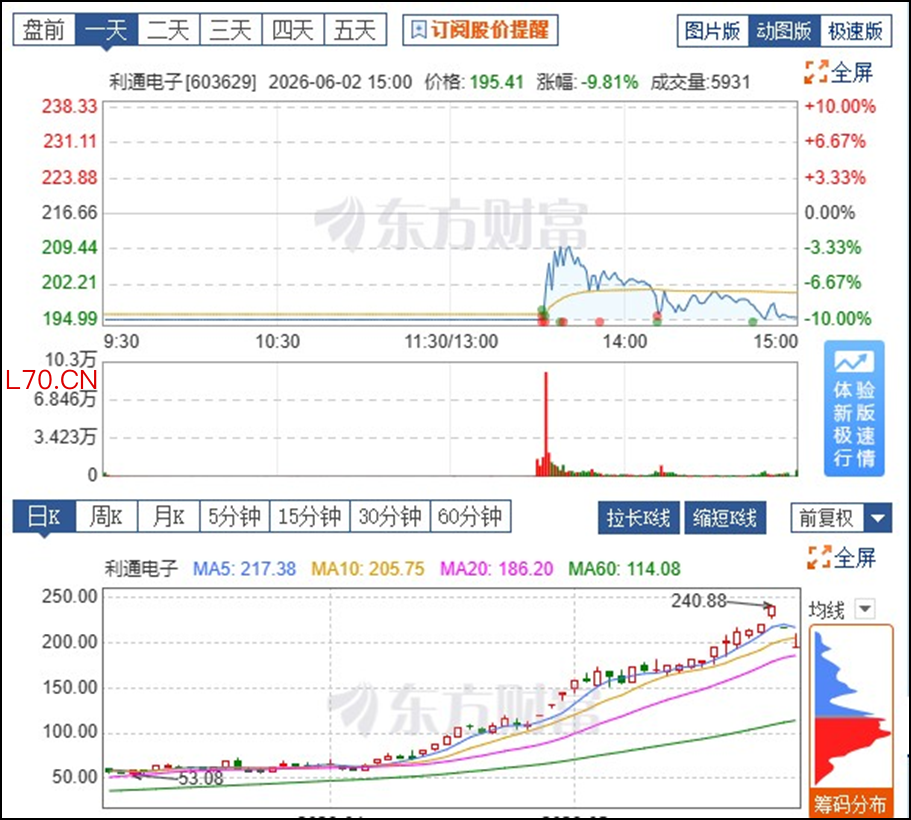Click the 缩短K线 shrink button
911x820 pixels.
(725, 518)
